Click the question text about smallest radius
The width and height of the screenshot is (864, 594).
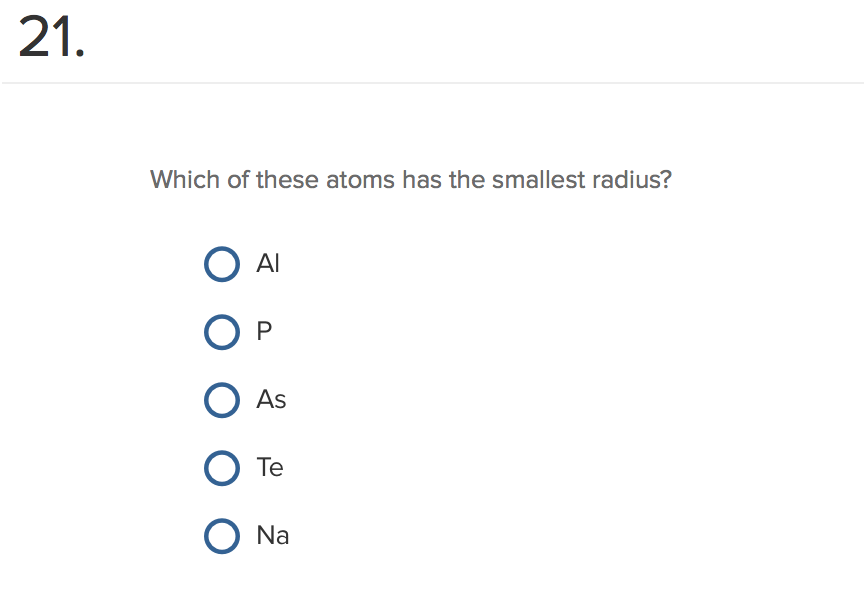(410, 180)
